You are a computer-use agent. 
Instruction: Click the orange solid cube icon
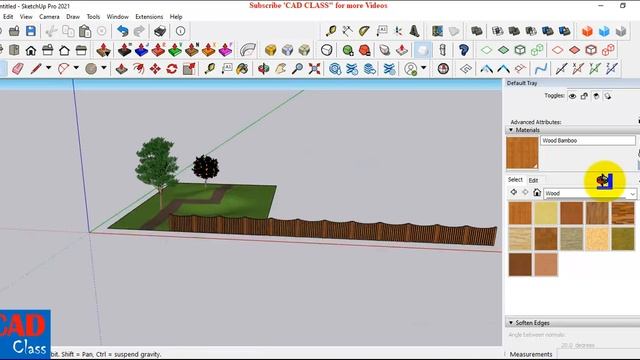click(x=587, y=31)
